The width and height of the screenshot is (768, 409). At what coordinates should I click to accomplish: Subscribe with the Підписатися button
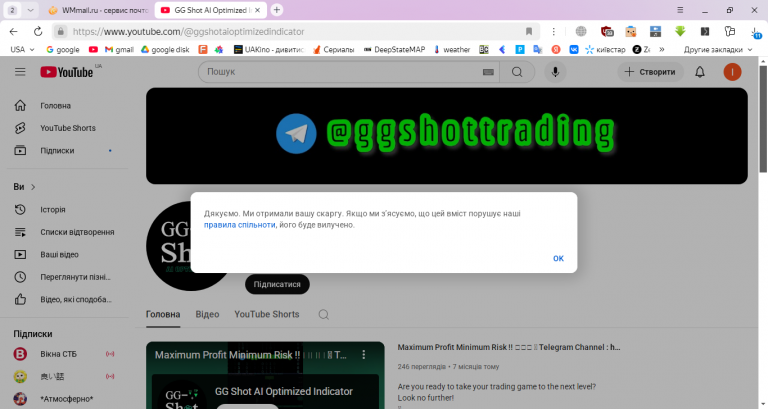(x=277, y=284)
